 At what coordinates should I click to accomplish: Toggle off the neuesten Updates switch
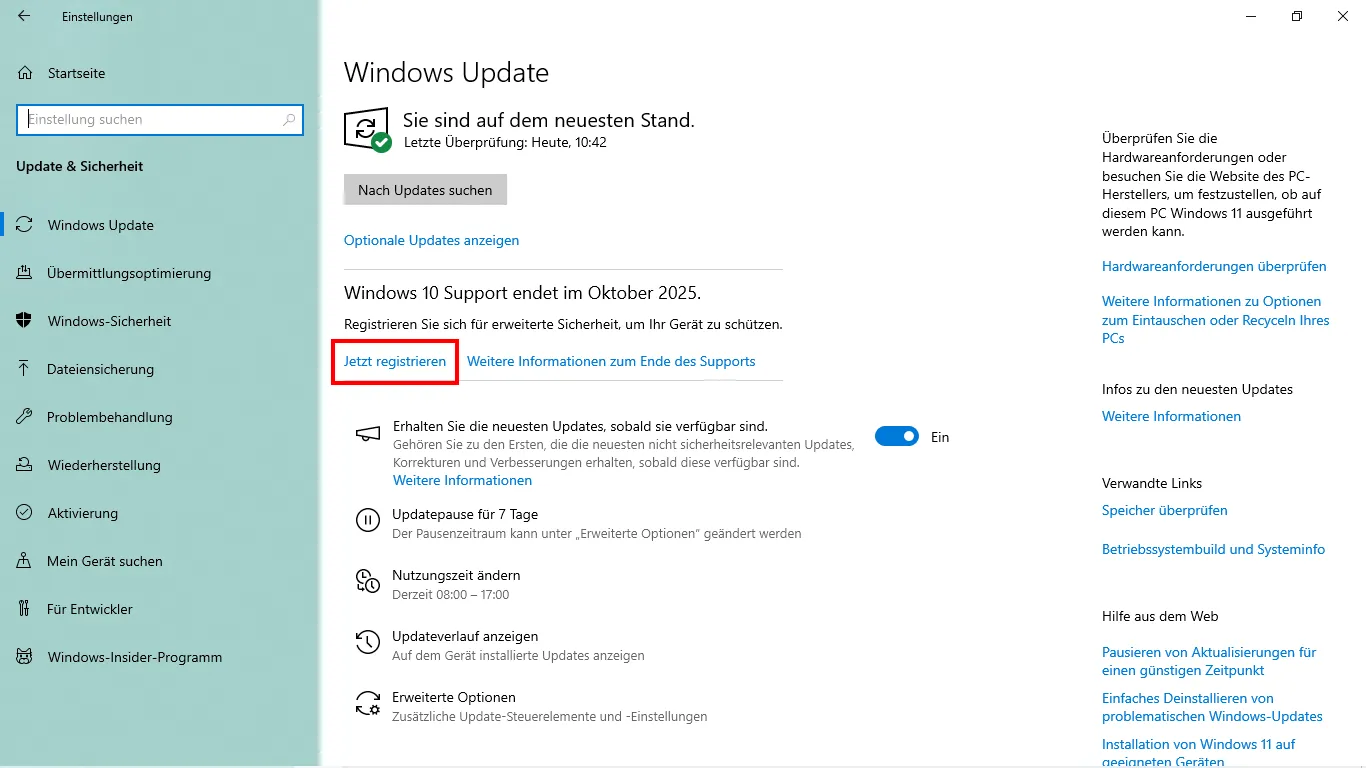tap(896, 437)
